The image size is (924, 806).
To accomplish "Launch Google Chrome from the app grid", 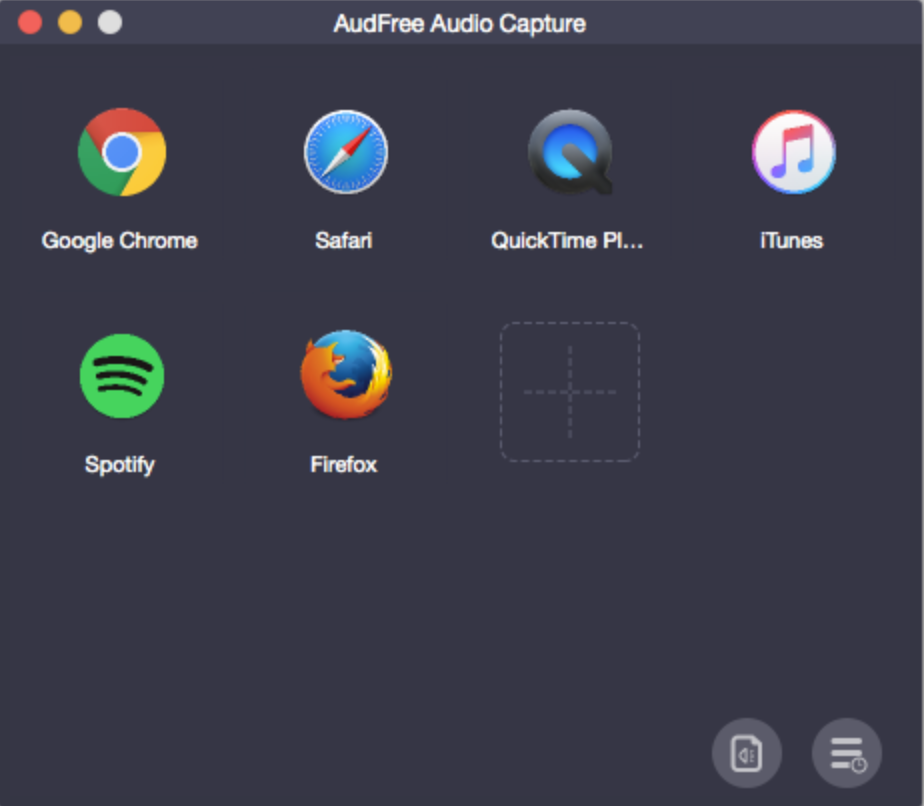I will [122, 152].
